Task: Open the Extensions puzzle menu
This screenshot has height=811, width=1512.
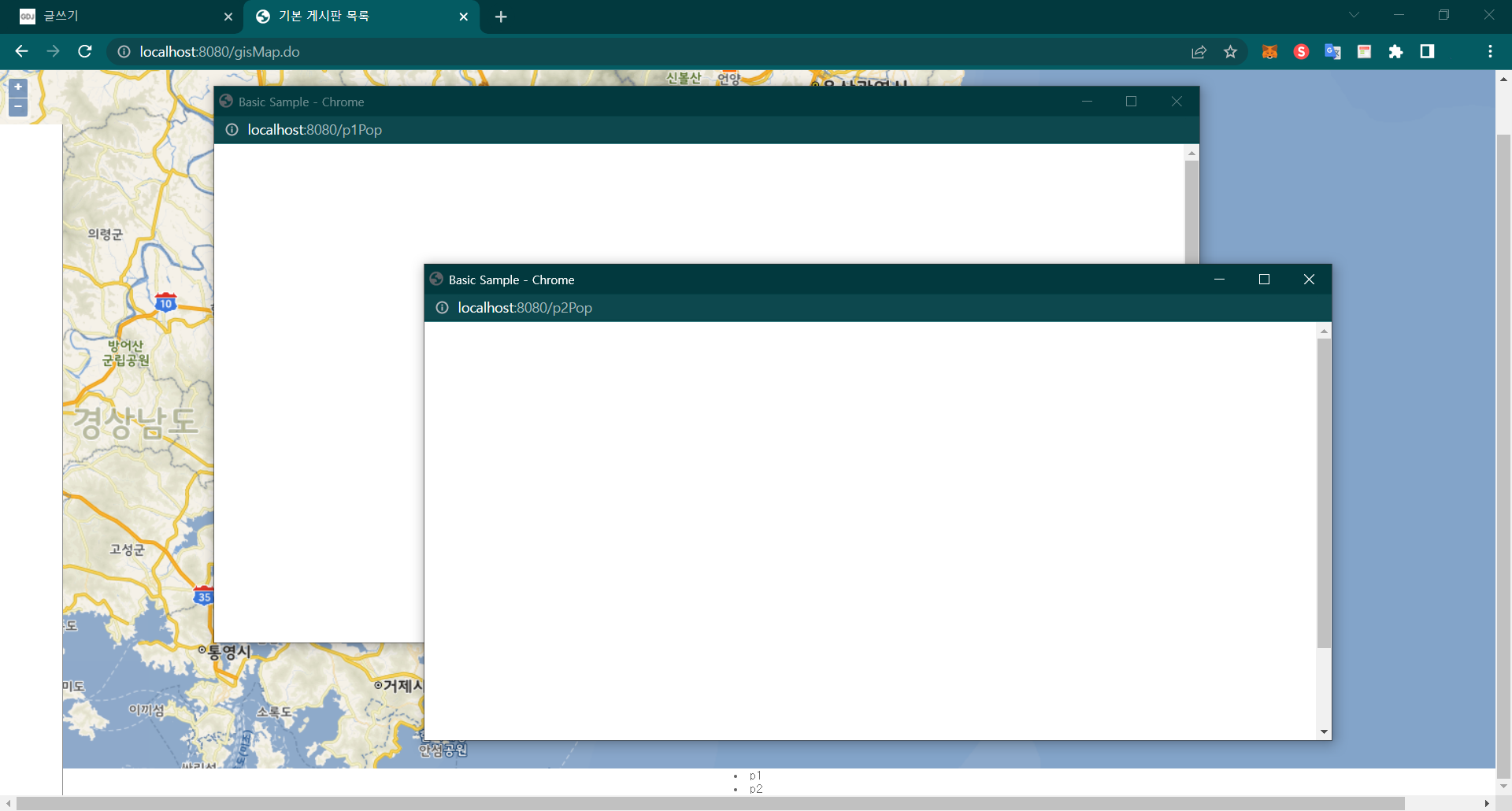Action: click(x=1395, y=52)
